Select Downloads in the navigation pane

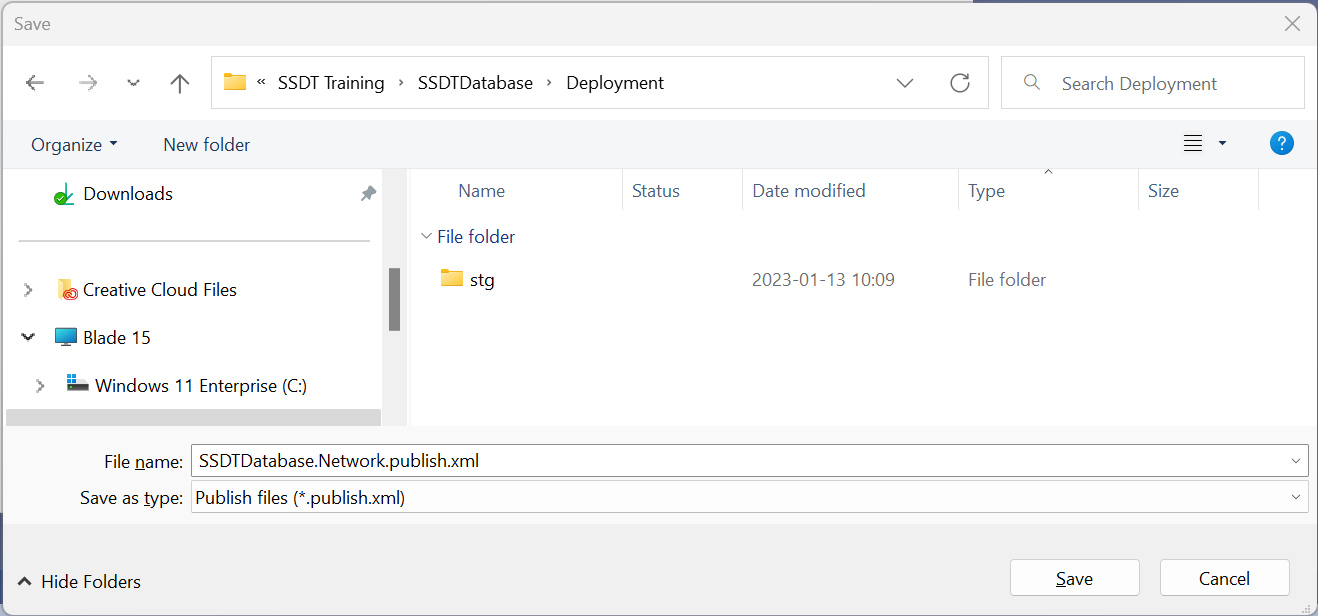point(127,194)
